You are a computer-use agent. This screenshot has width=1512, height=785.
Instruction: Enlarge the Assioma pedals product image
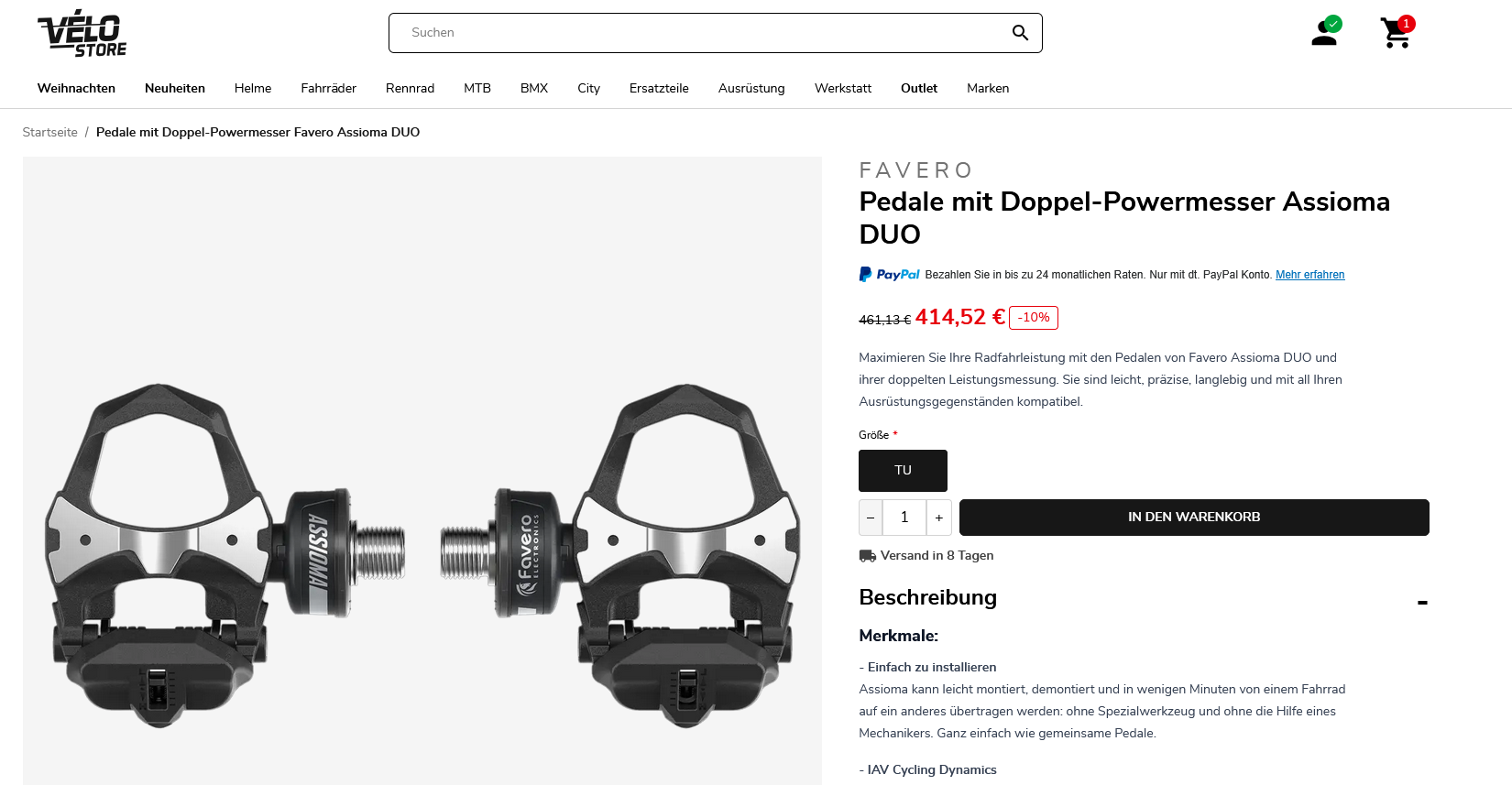click(x=422, y=471)
